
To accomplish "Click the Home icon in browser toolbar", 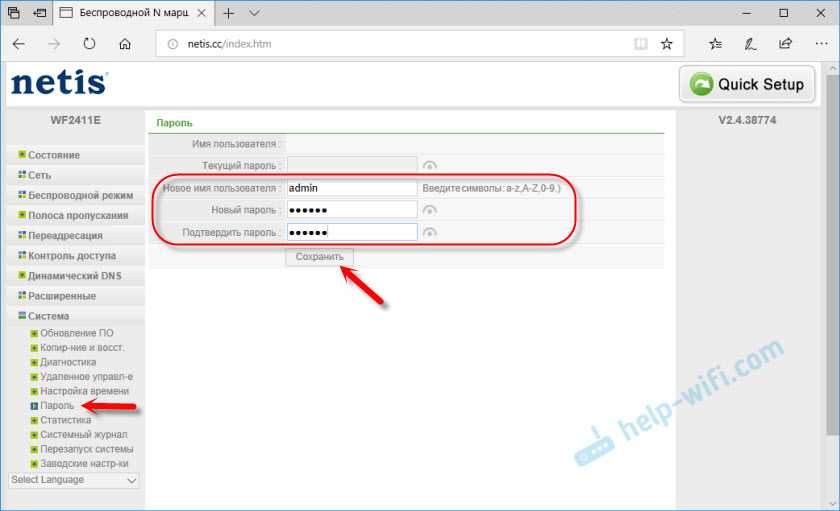I will pos(125,44).
